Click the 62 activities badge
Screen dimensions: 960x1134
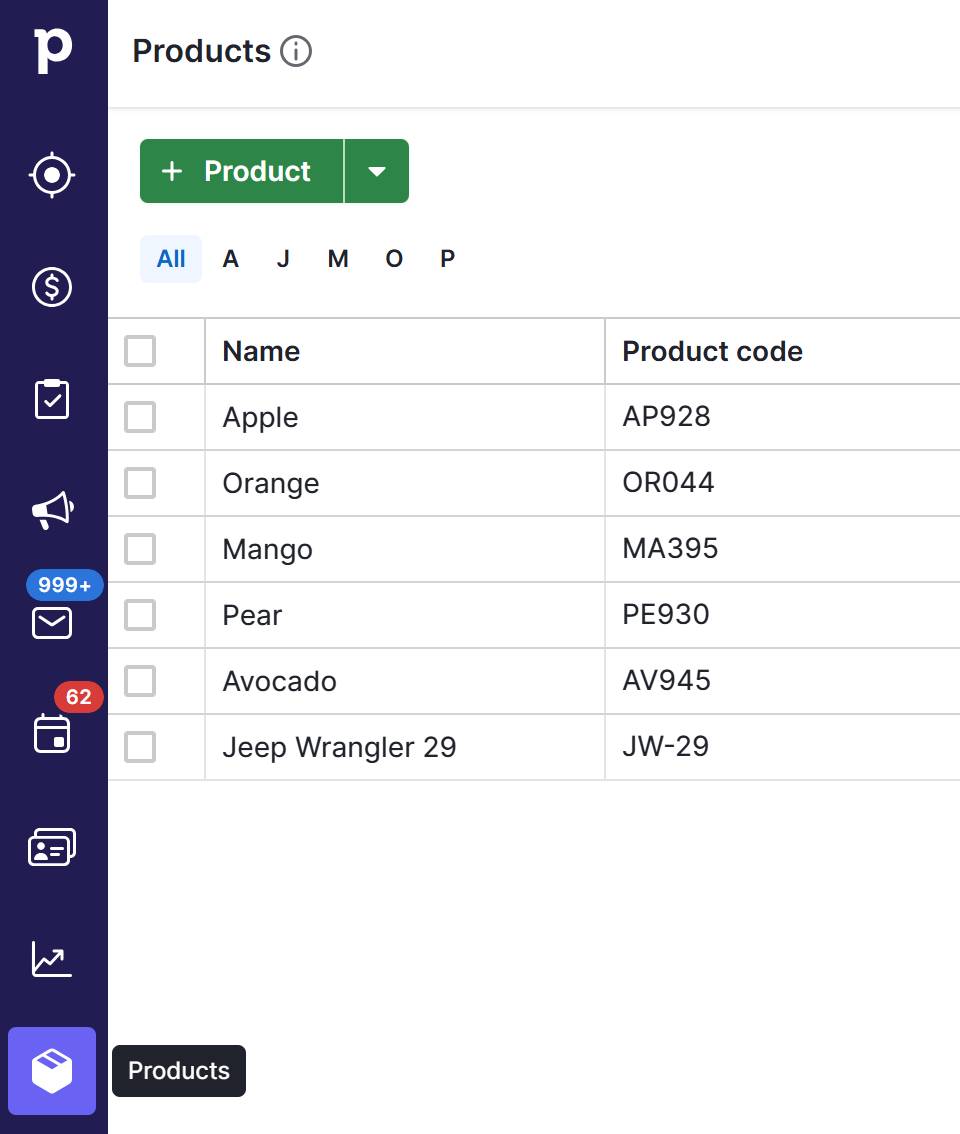(79, 697)
